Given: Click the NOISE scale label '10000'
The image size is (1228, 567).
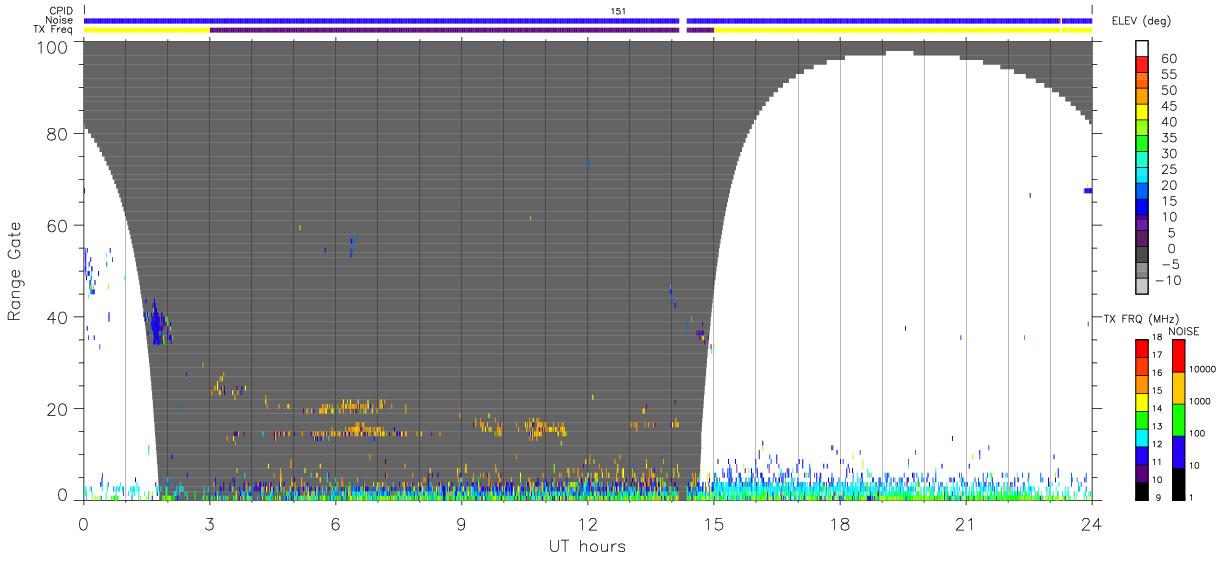Looking at the screenshot, I should click(1202, 371).
